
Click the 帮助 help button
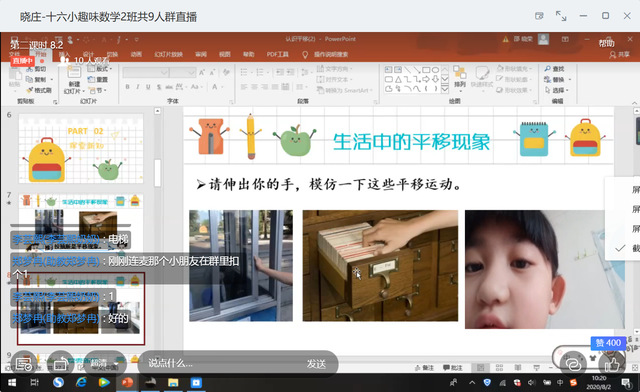tap(607, 43)
